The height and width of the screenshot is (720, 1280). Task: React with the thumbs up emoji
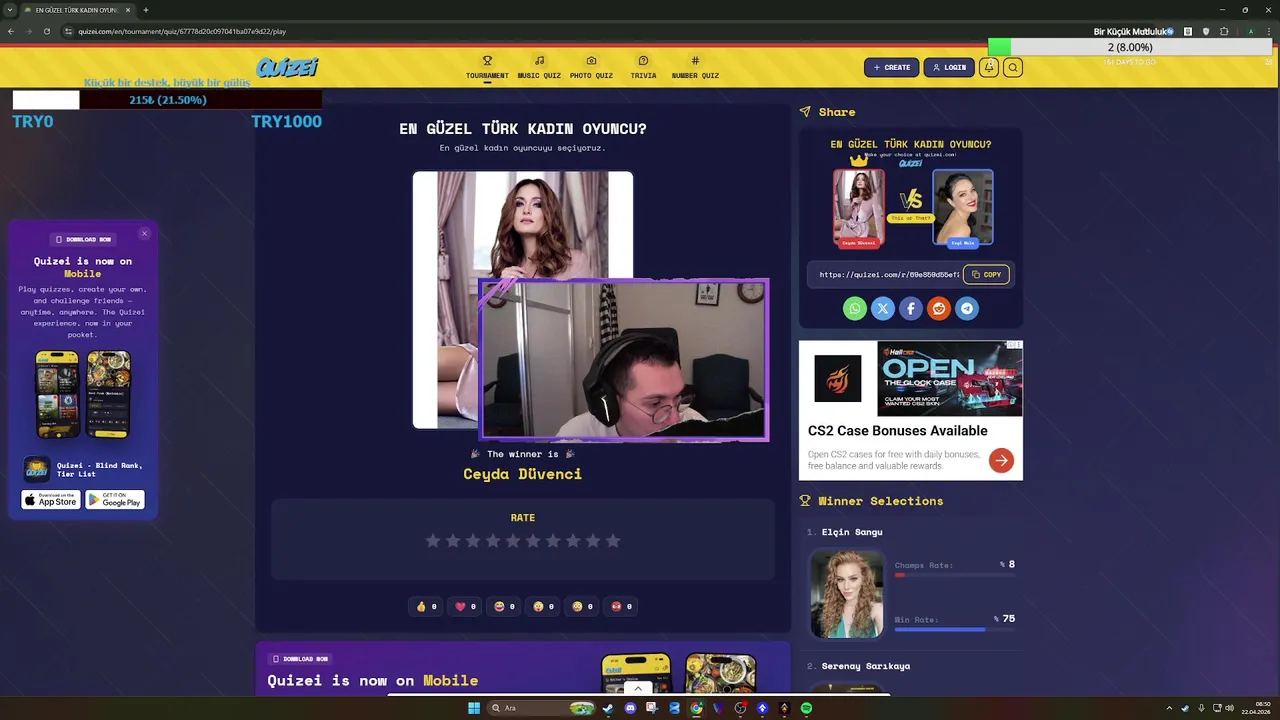point(427,606)
